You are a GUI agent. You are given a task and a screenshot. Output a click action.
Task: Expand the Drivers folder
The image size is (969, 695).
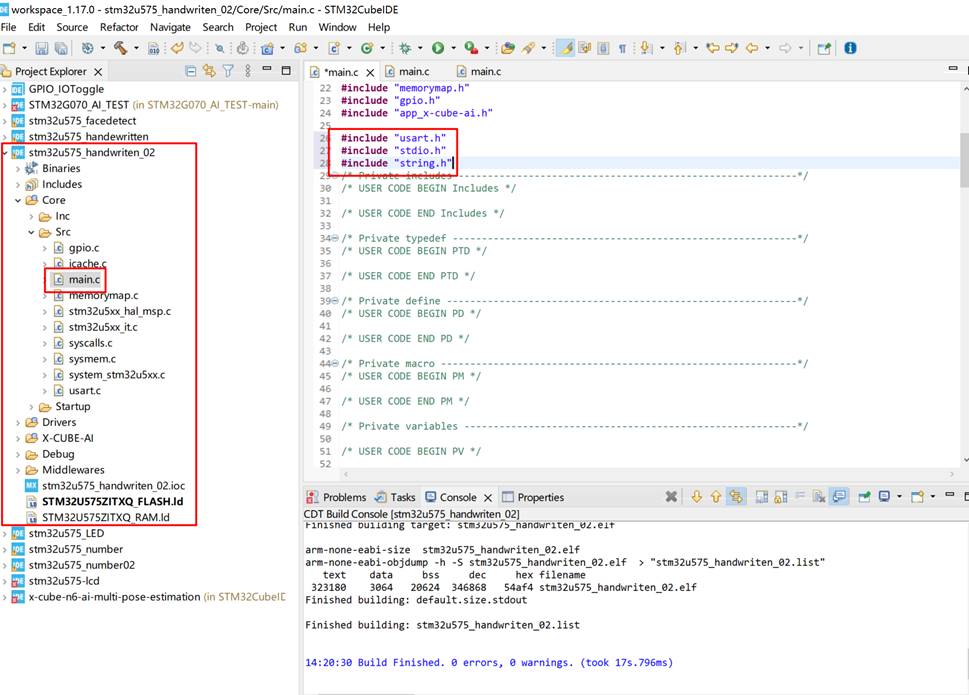click(x=18, y=423)
